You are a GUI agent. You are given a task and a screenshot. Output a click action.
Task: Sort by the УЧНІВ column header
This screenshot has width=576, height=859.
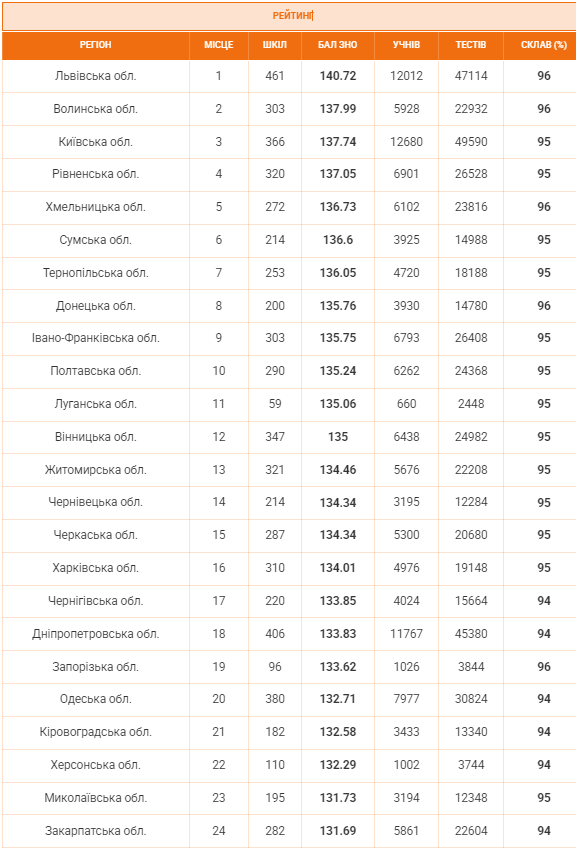pos(406,45)
